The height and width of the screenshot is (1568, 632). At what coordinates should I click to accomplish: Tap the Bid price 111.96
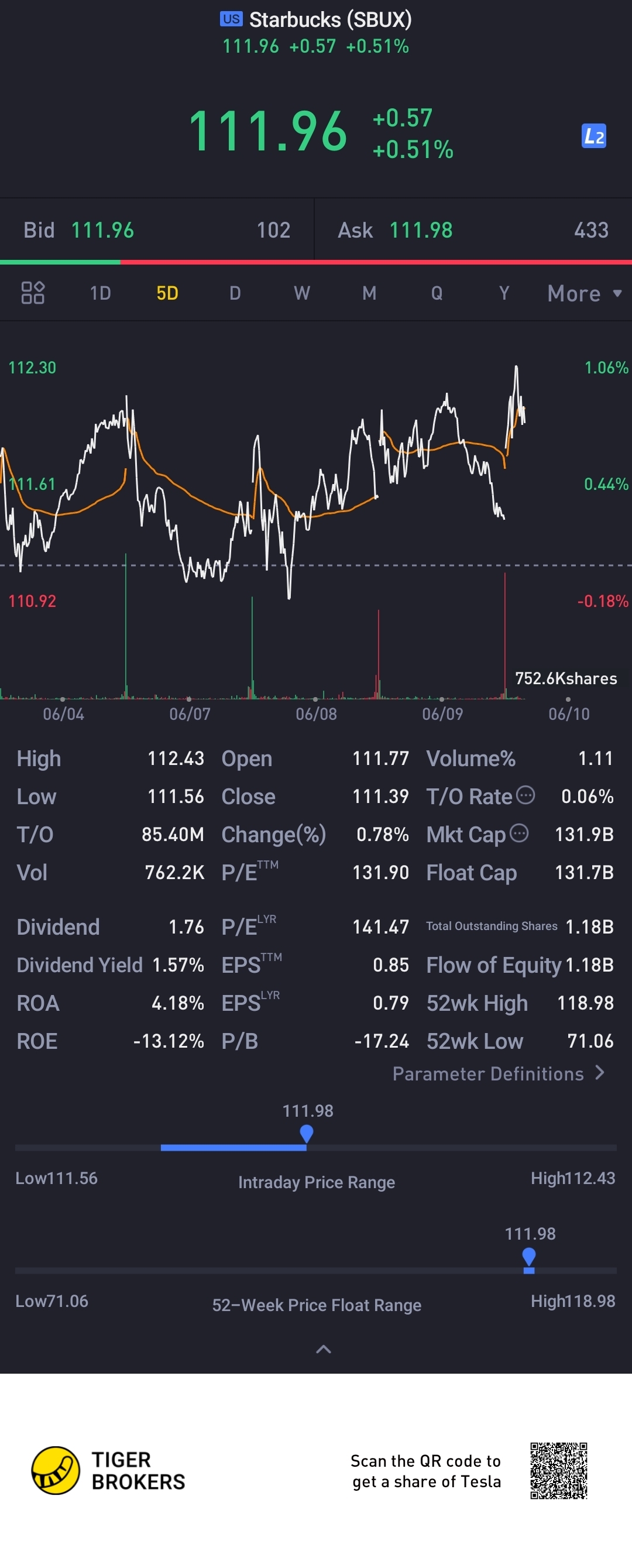tap(102, 230)
